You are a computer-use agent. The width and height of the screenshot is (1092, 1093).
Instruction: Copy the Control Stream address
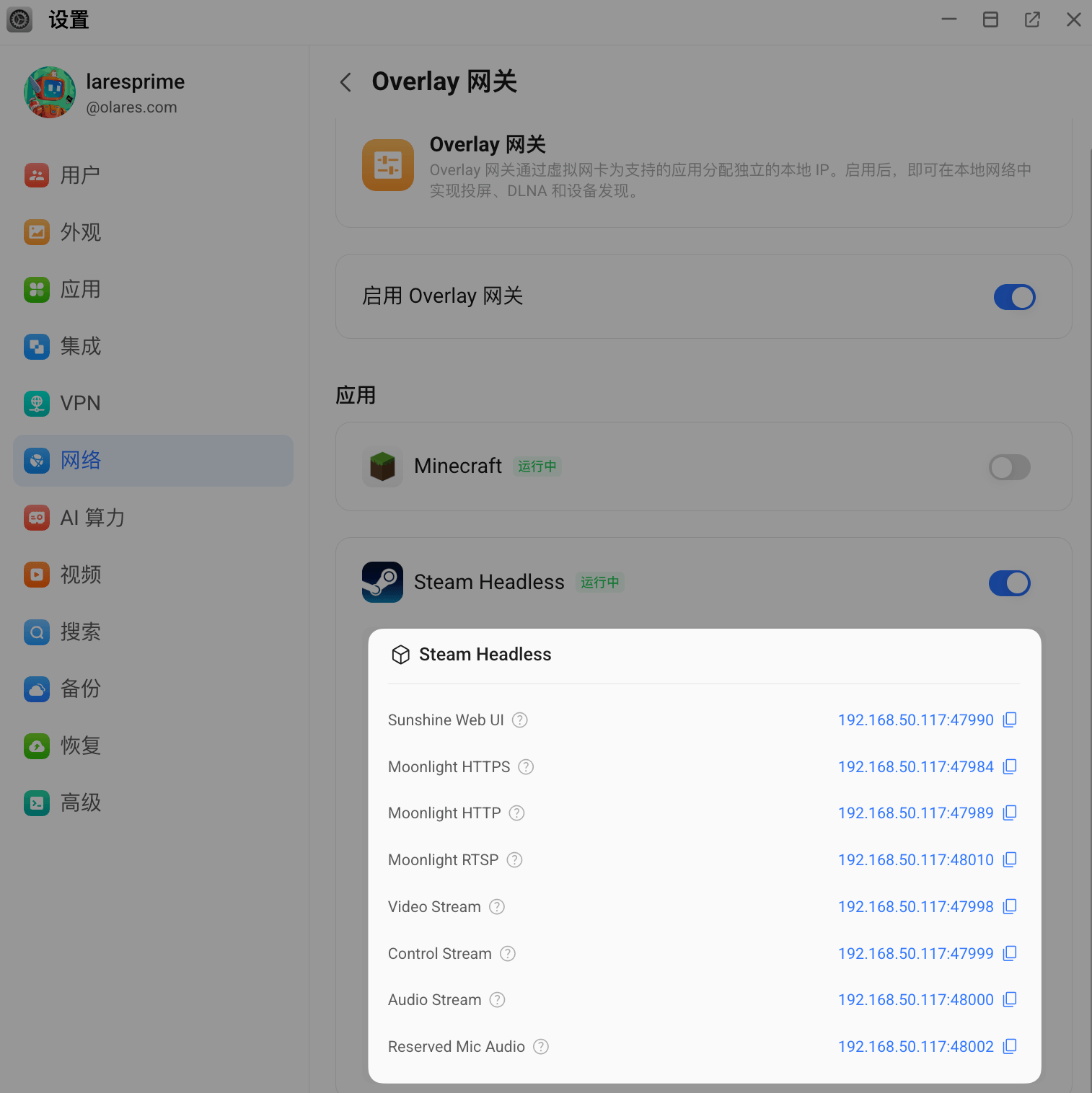[1010, 953]
